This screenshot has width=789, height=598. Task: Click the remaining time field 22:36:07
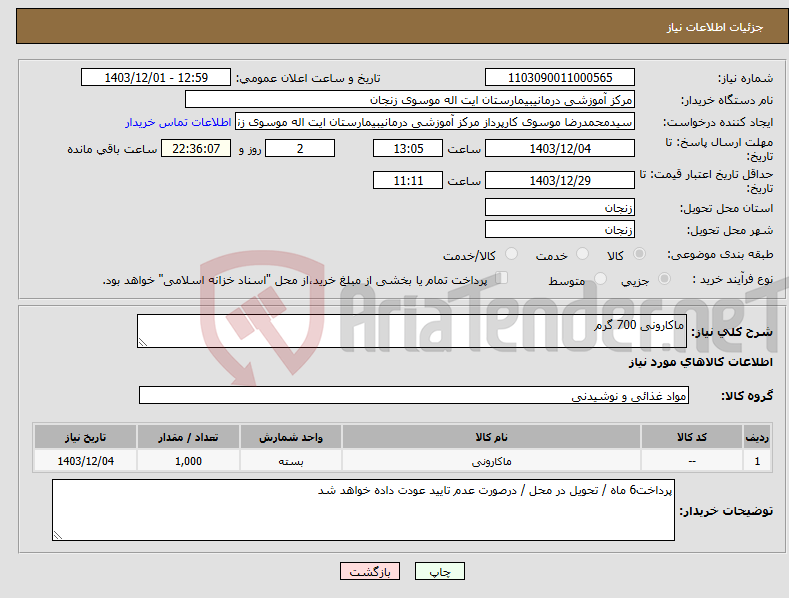point(196,148)
